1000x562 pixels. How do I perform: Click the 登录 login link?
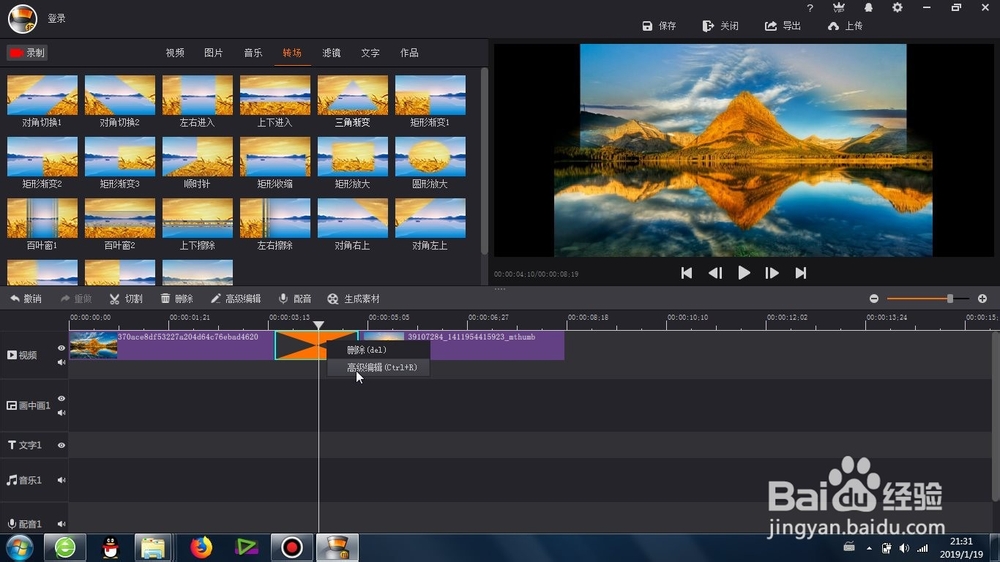[57, 18]
